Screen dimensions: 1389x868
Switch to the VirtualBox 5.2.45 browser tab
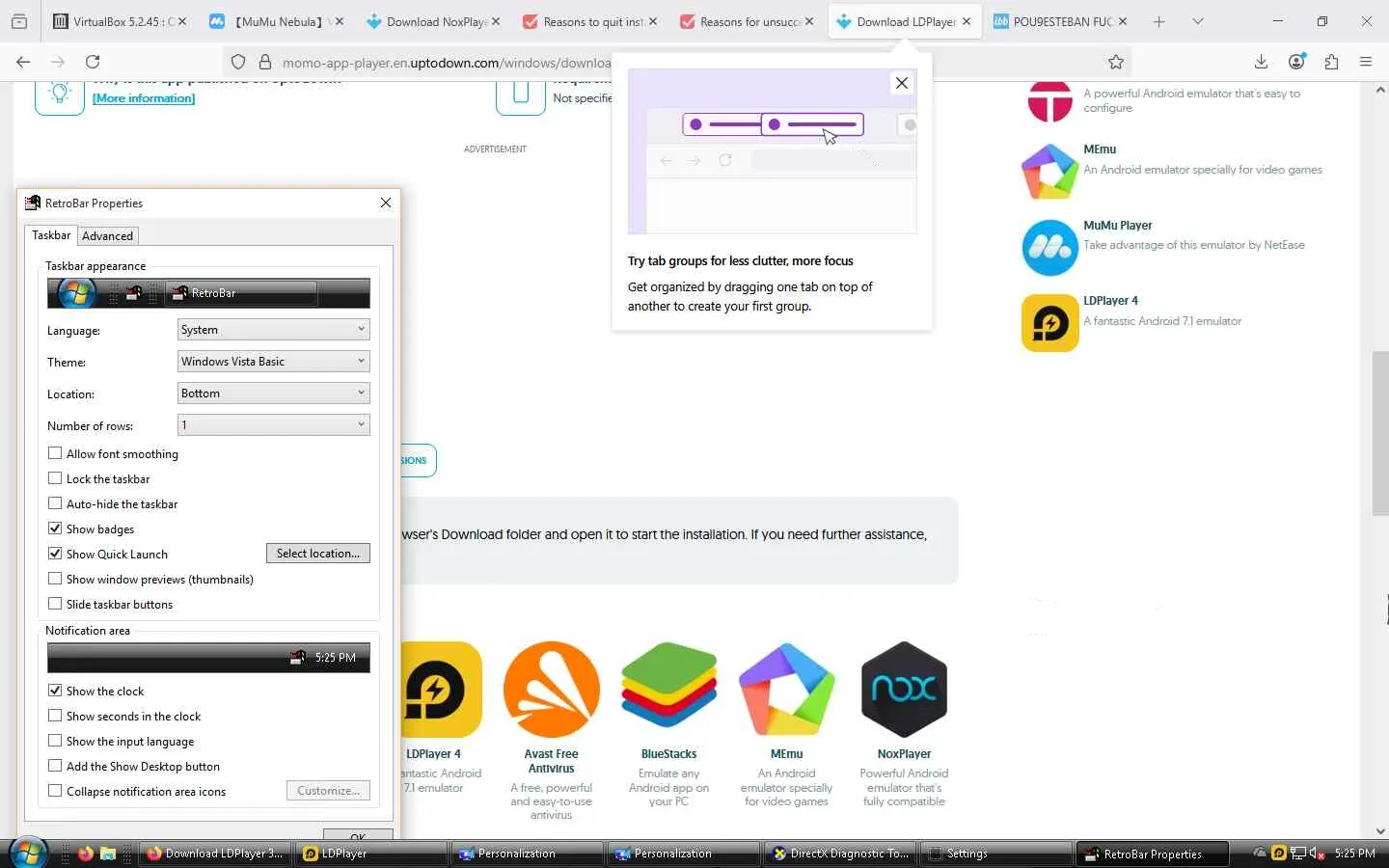(x=120, y=21)
